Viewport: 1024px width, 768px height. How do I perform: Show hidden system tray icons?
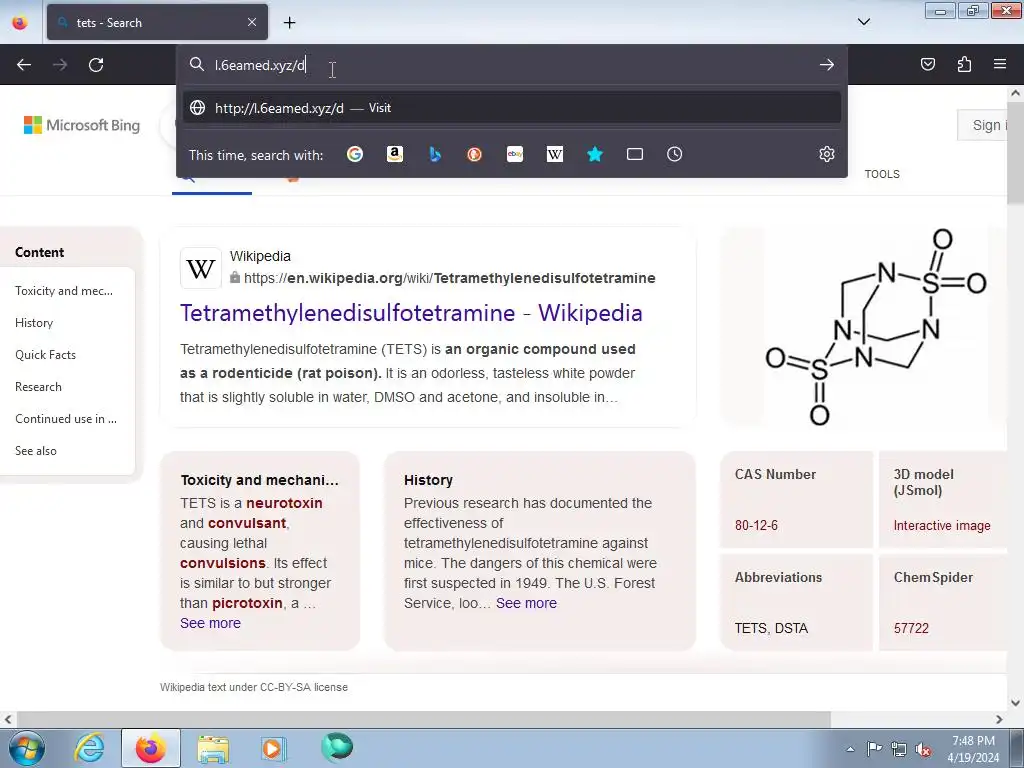(850, 749)
